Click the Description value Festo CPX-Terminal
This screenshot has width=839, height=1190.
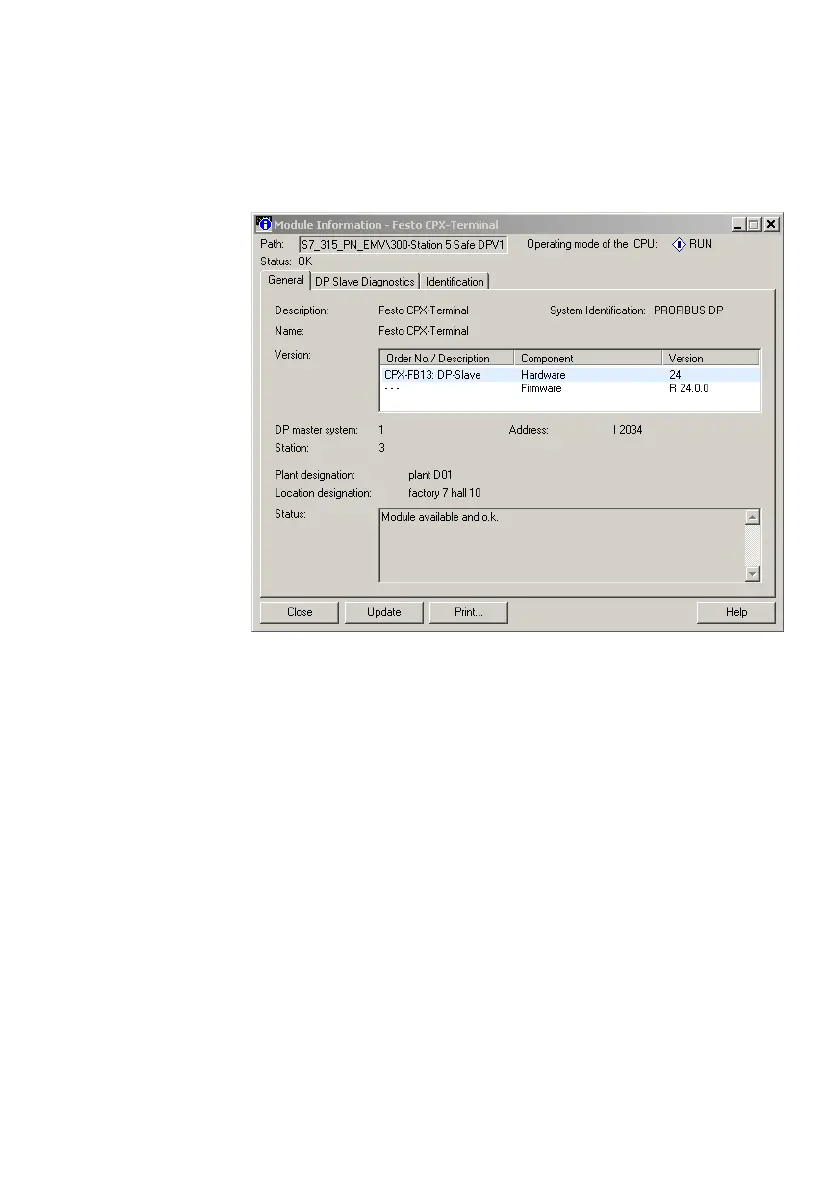[423, 310]
